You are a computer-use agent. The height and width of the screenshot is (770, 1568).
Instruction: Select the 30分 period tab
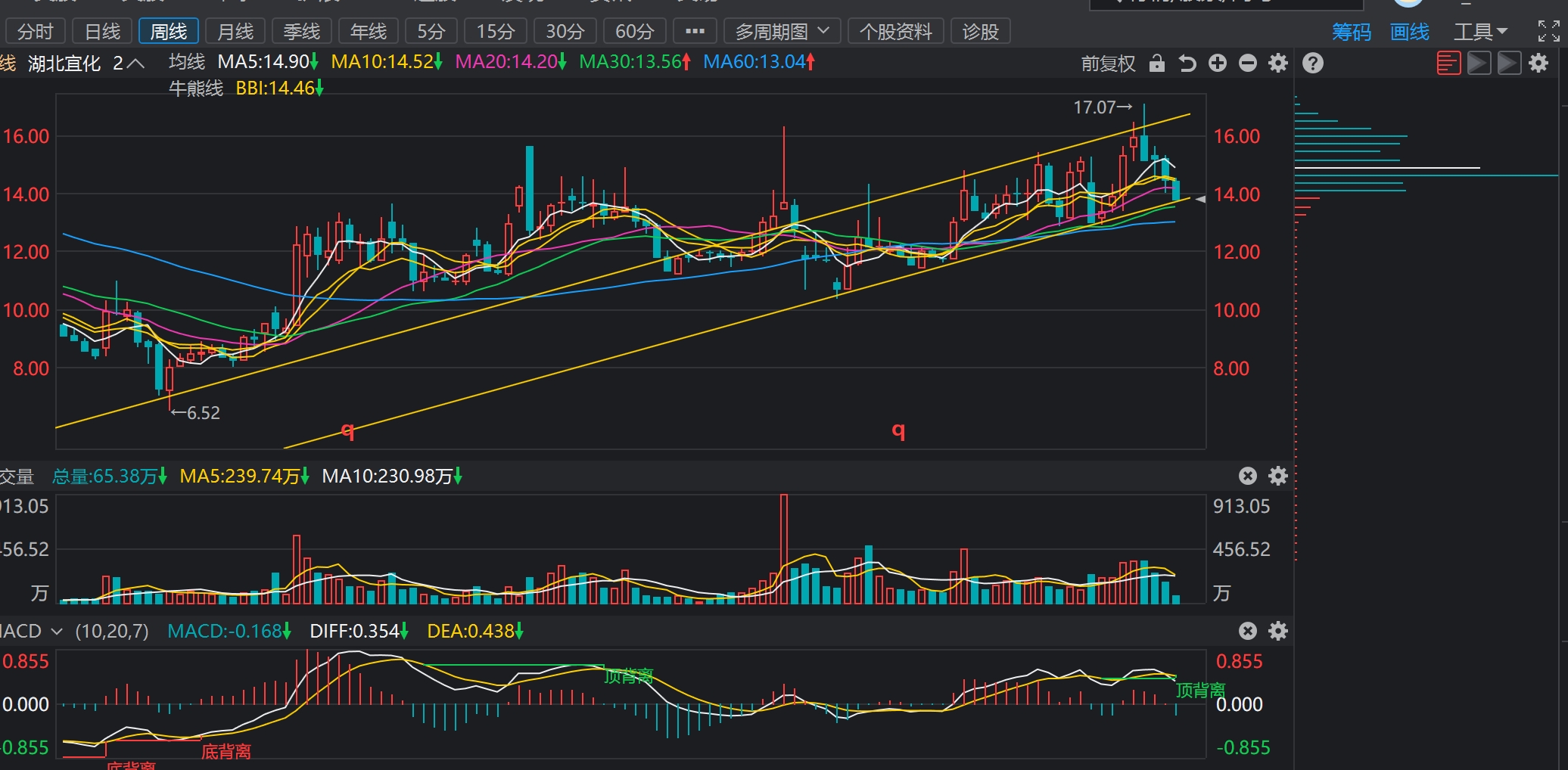tap(565, 31)
